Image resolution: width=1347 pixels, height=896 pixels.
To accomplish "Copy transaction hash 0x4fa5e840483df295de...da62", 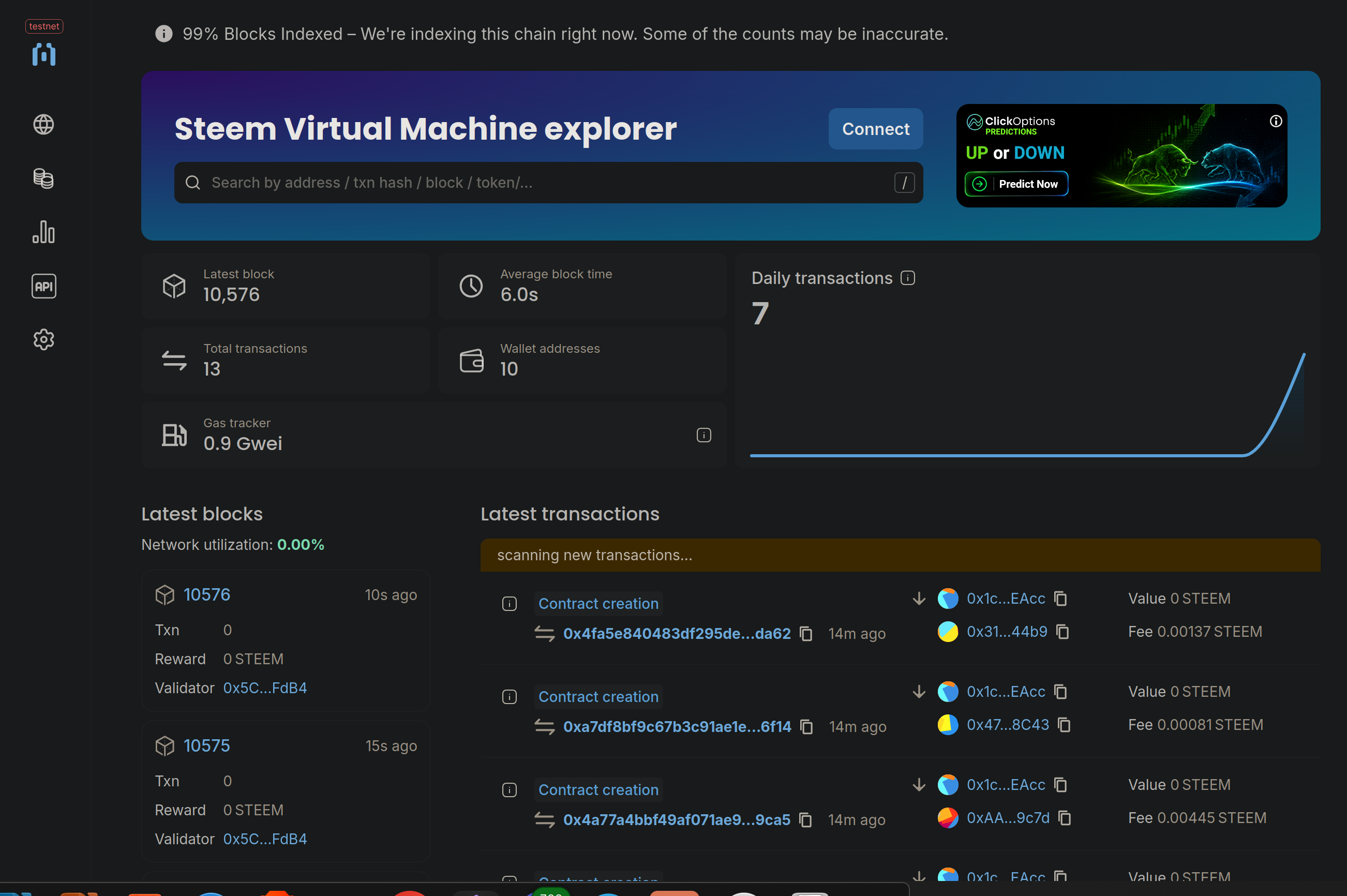I will (806, 633).
